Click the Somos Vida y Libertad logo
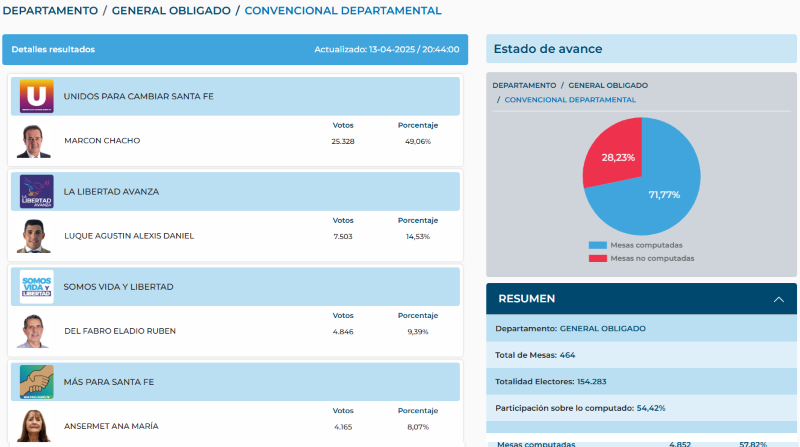 (37, 287)
